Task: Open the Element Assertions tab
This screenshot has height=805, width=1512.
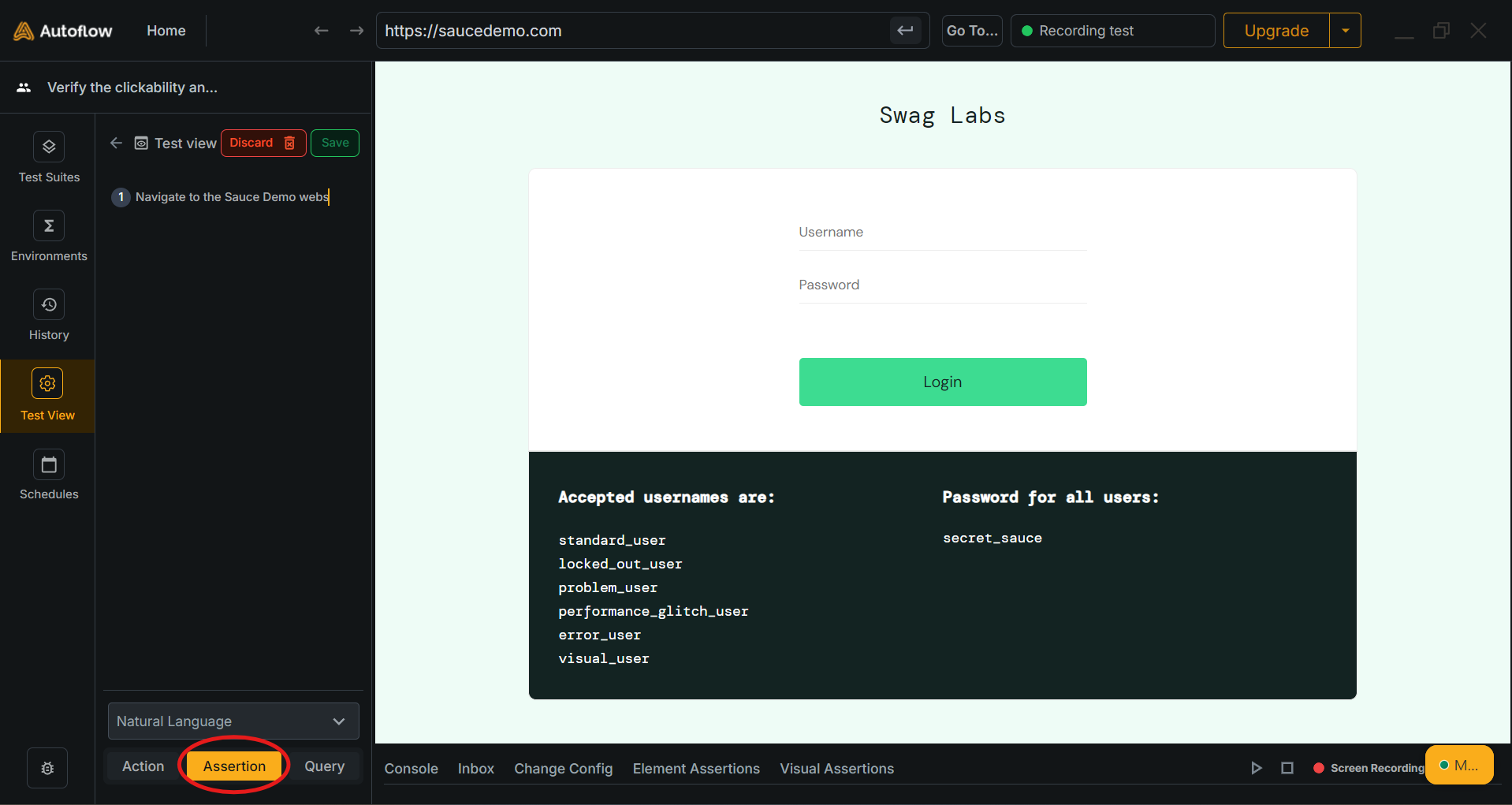Action: pyautogui.click(x=696, y=769)
